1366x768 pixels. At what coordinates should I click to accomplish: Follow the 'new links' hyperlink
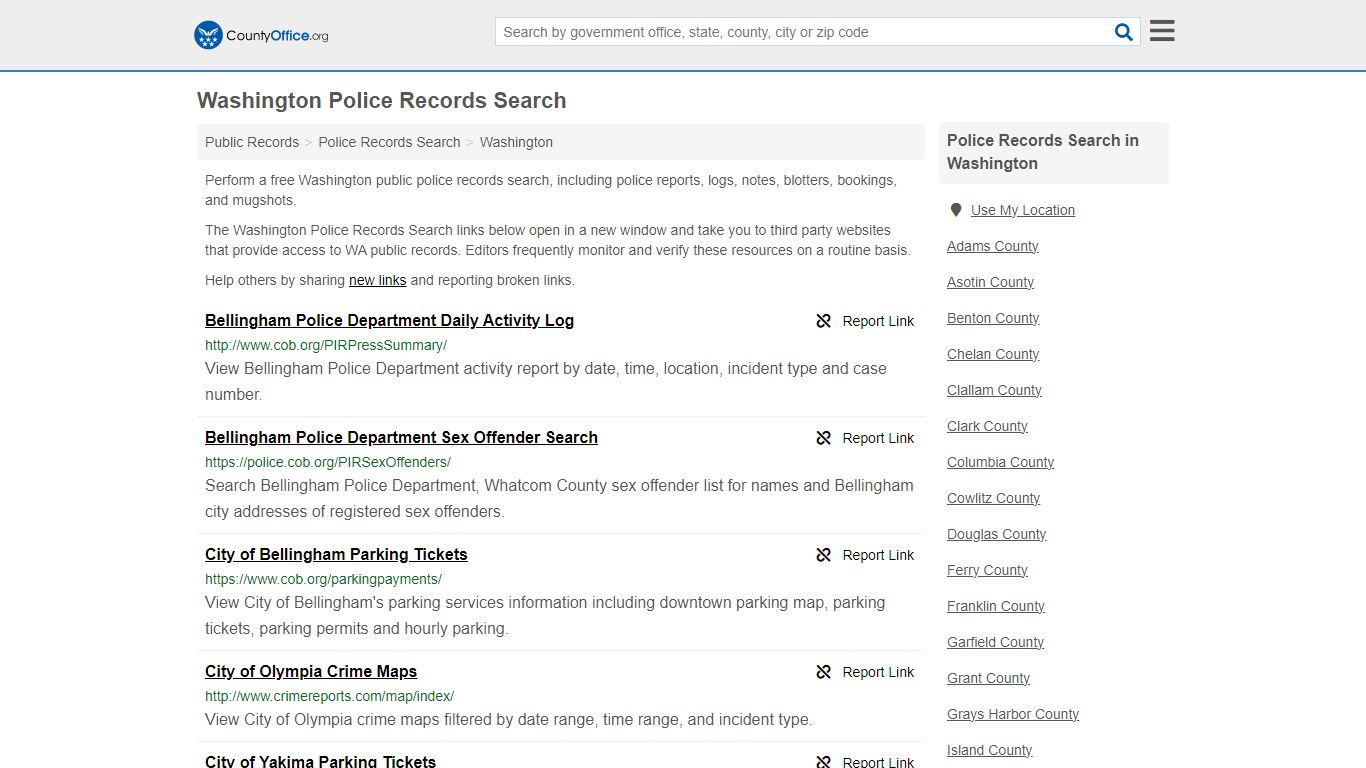(x=377, y=280)
